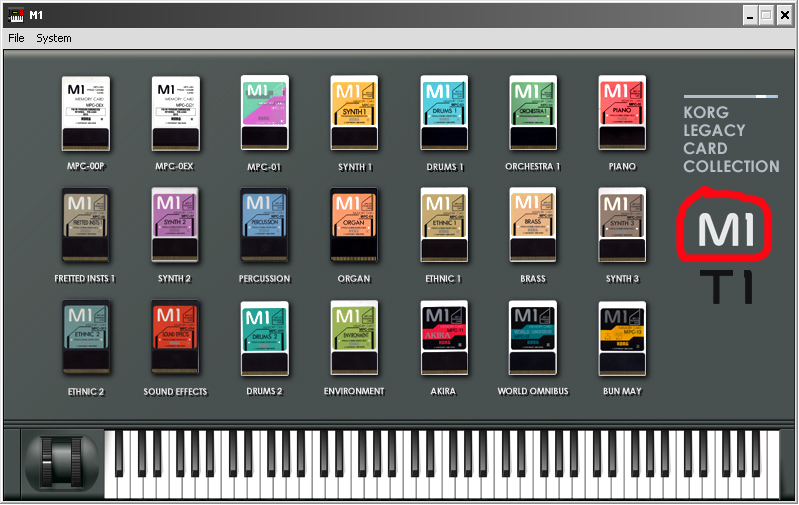This screenshot has width=799, height=505.
Task: Choose the FRETTED INSTS 1 card
Action: tap(86, 225)
